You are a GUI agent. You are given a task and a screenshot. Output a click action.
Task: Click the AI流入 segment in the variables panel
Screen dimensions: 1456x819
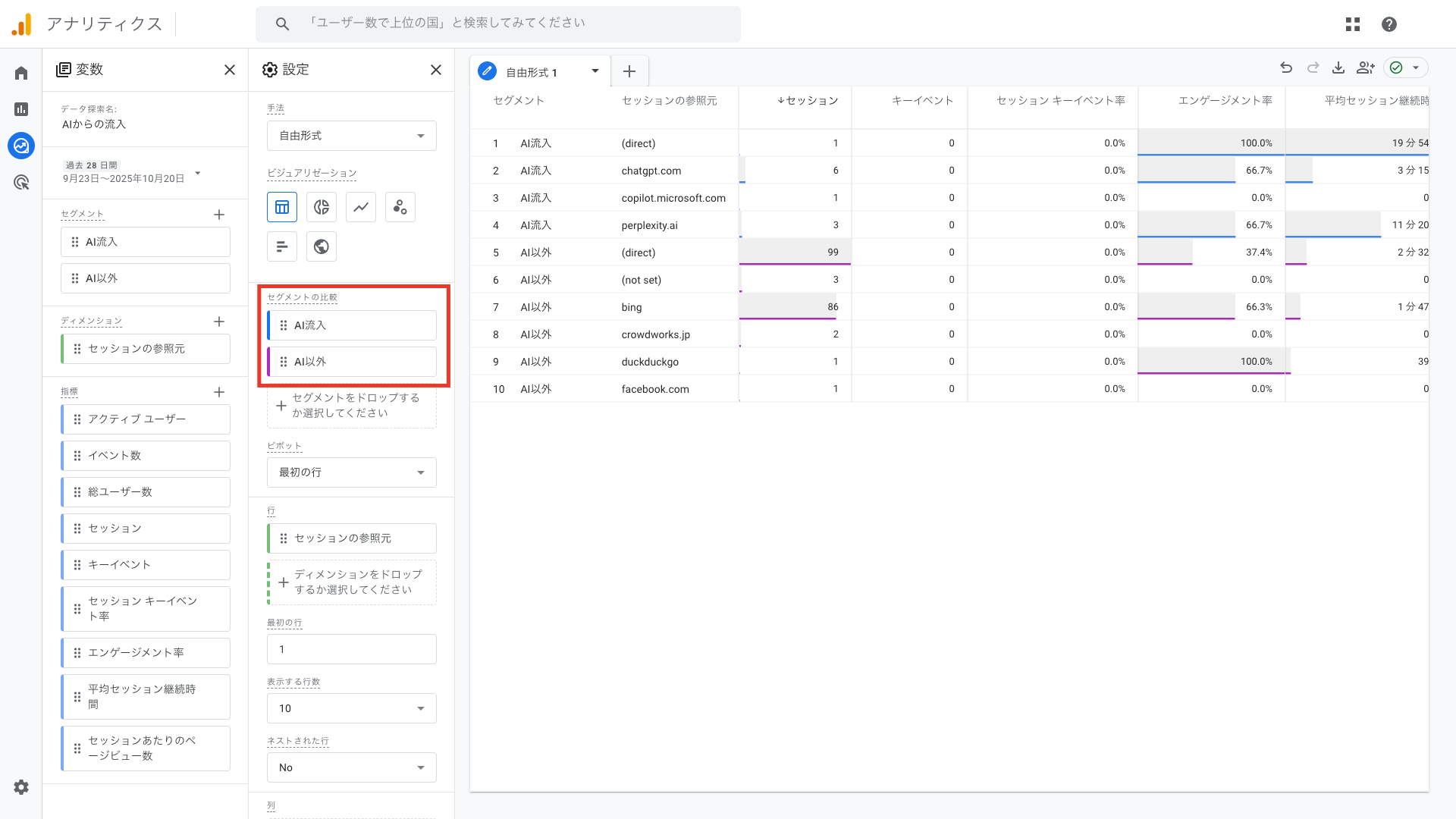tap(146, 242)
